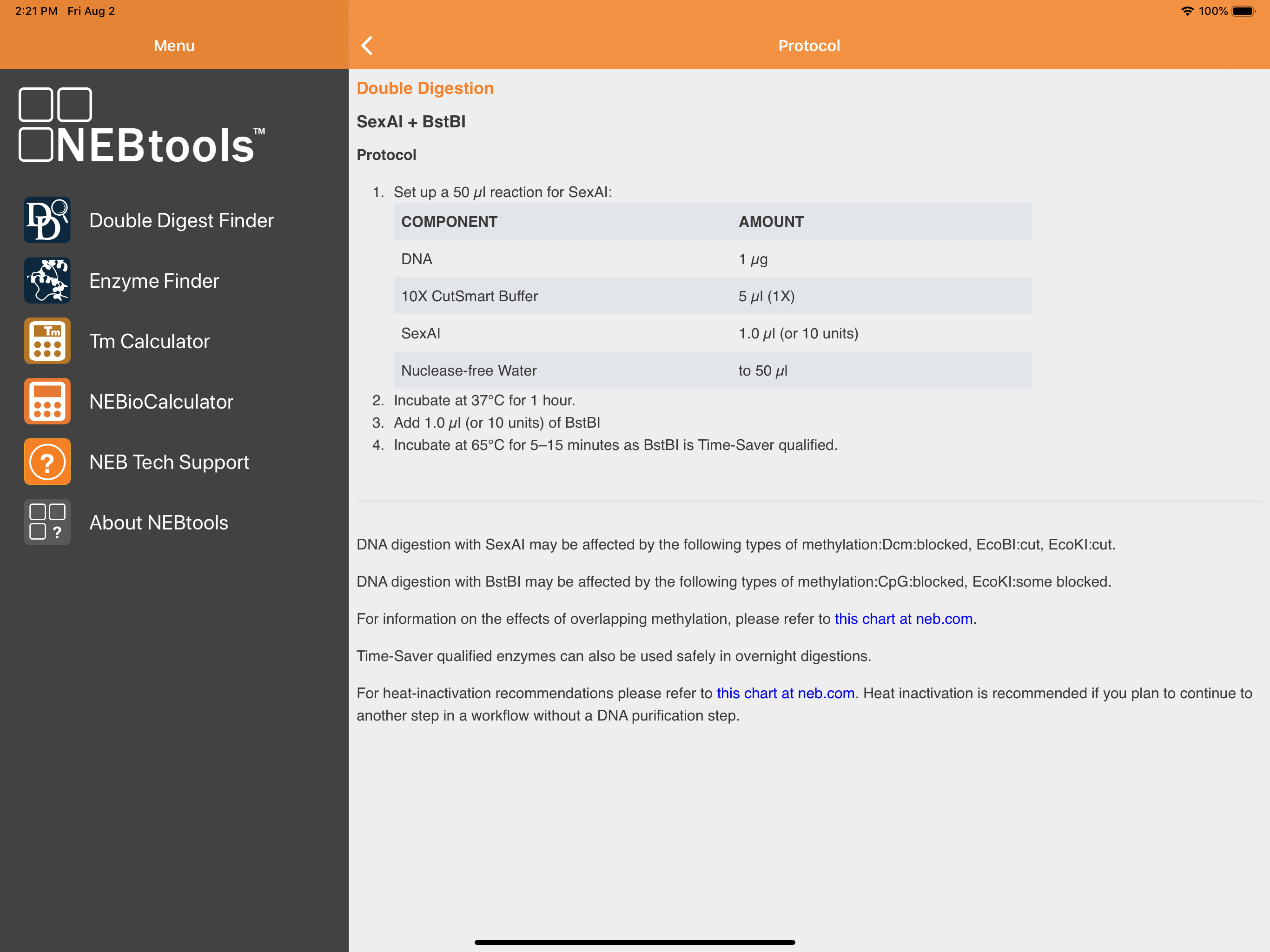The width and height of the screenshot is (1270, 952).
Task: Open the Double Digest Finder icon
Action: click(47, 220)
